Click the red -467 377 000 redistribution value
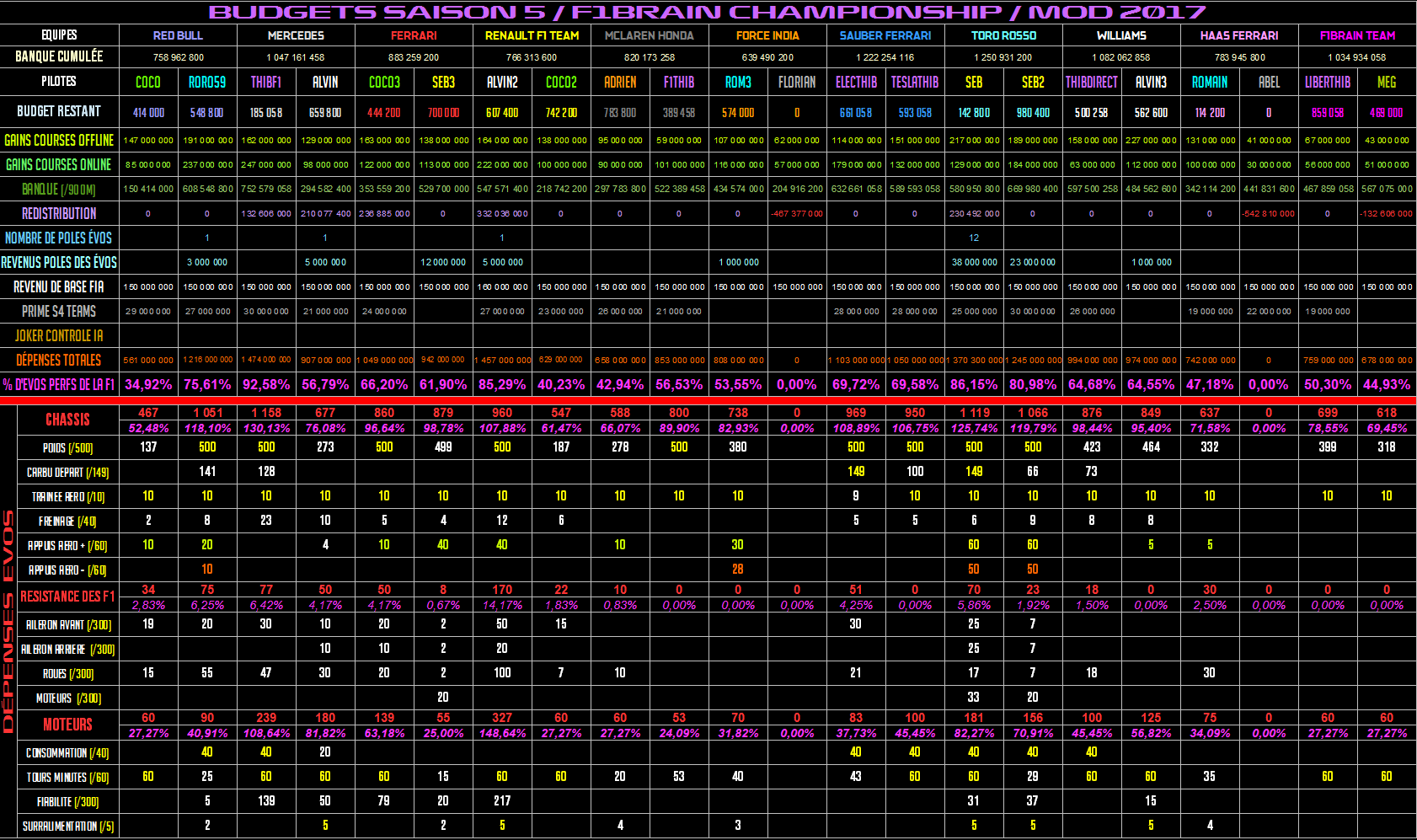Viewport: 1417px width, 840px height. (797, 213)
